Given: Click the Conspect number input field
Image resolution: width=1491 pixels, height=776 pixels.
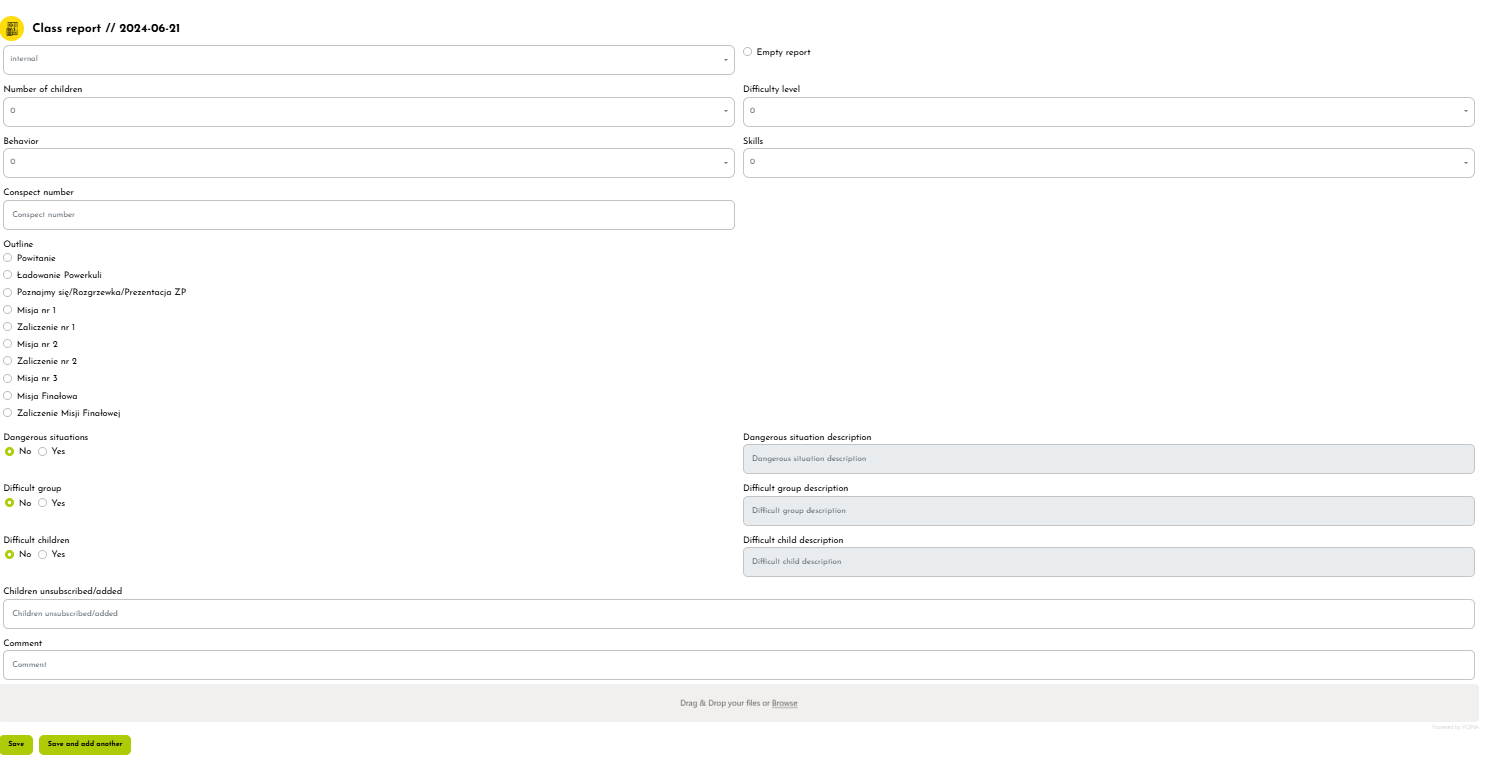Looking at the screenshot, I should click(x=368, y=215).
